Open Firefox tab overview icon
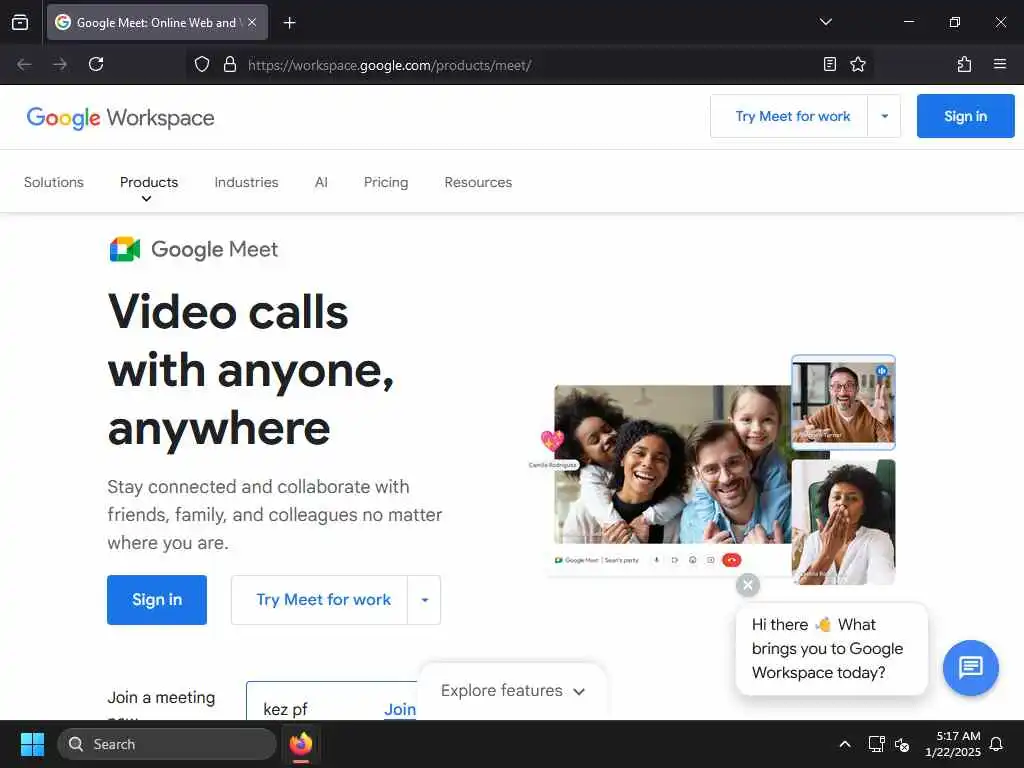The height and width of the screenshot is (768, 1024). coord(20,22)
